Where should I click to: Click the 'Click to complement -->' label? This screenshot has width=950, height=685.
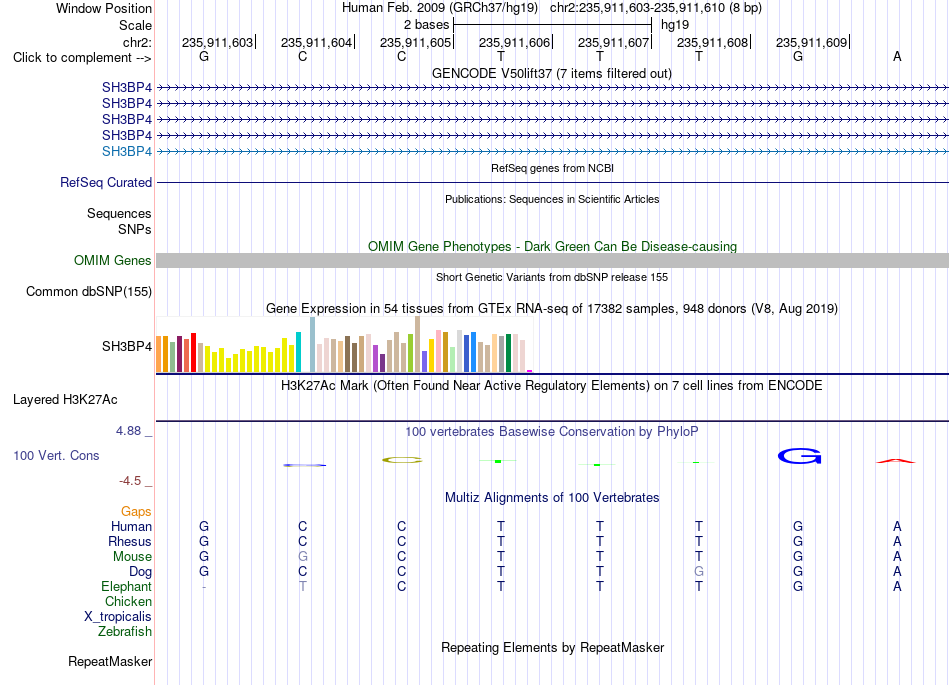[82, 58]
